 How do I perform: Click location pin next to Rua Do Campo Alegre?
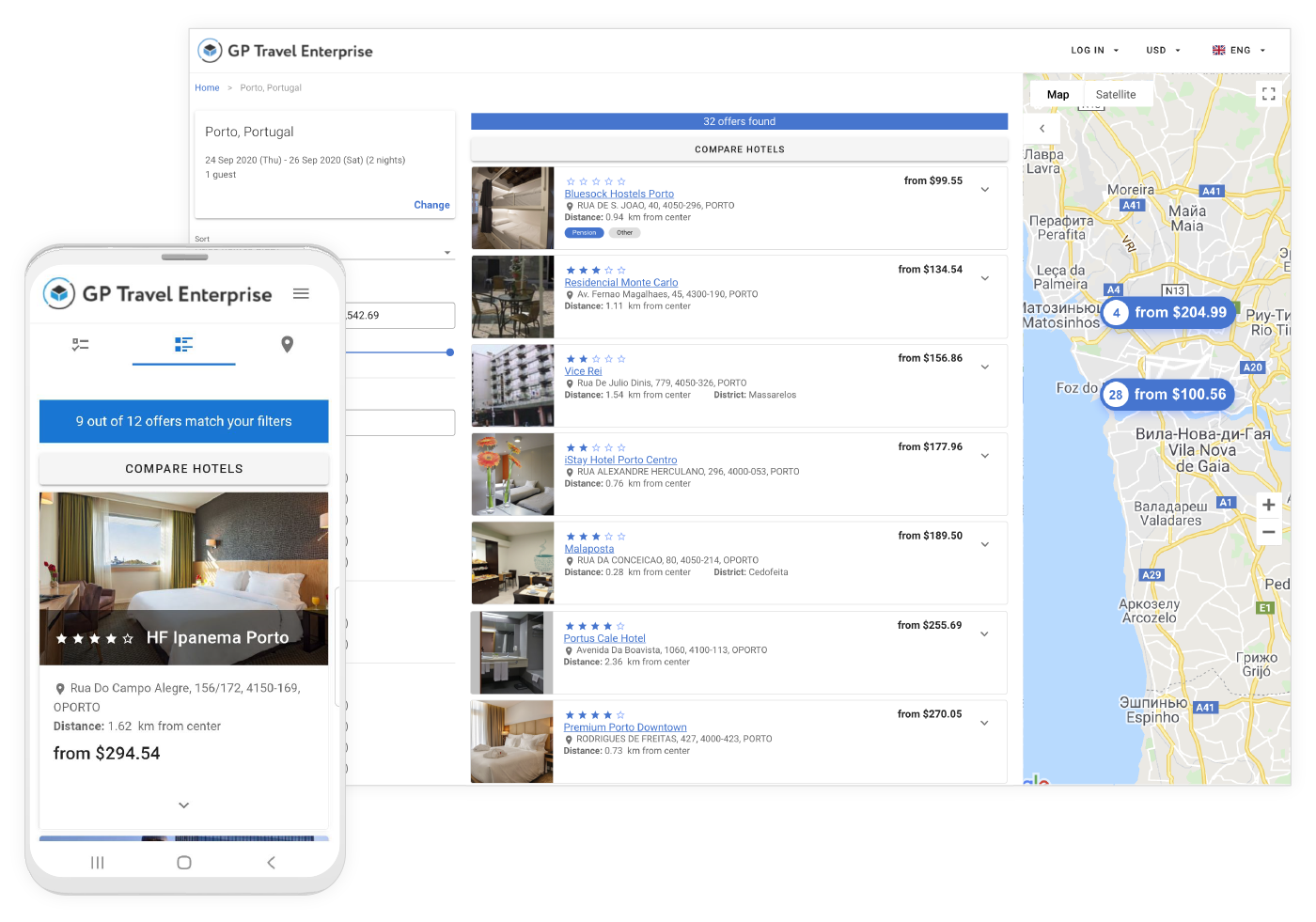point(60,689)
